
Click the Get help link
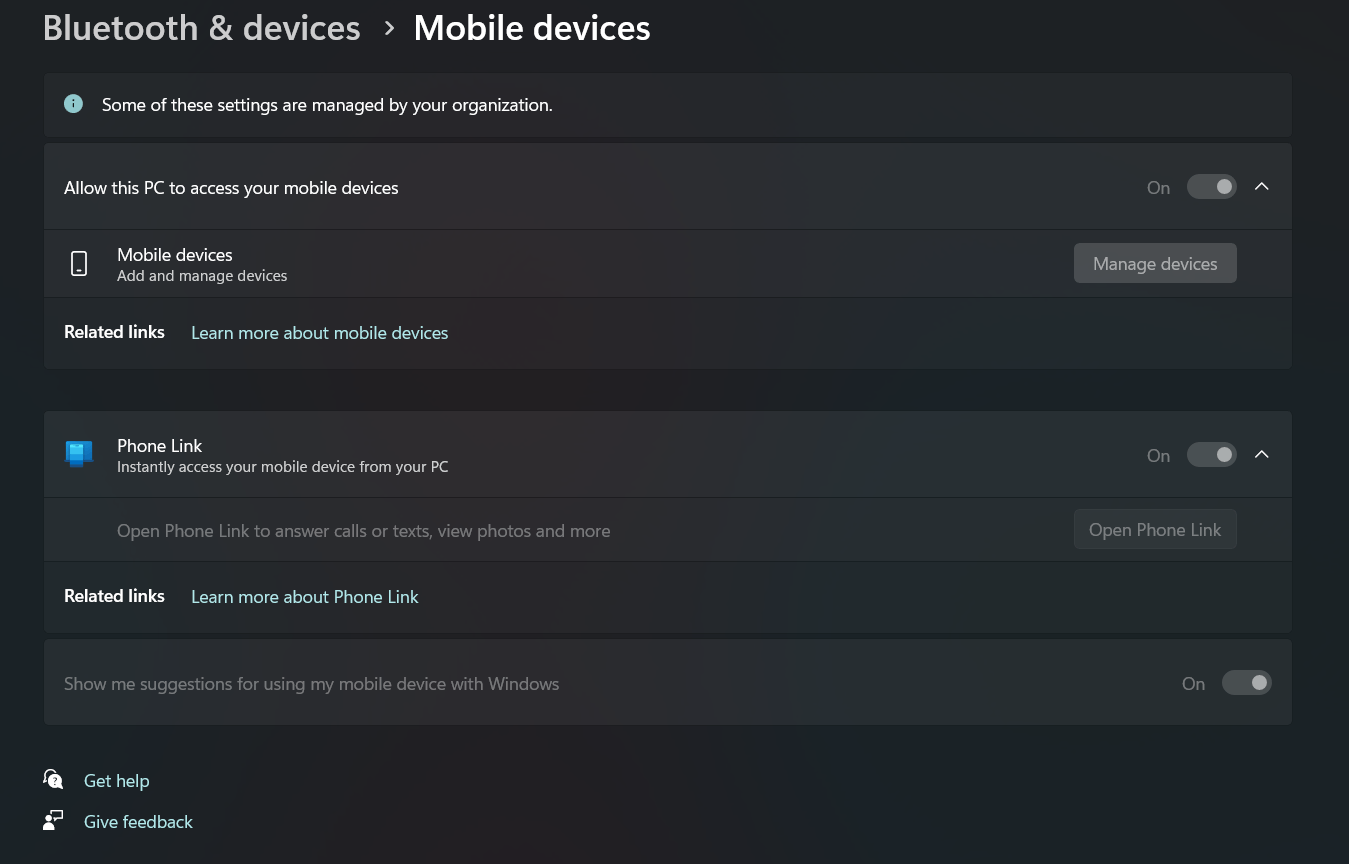[116, 780]
